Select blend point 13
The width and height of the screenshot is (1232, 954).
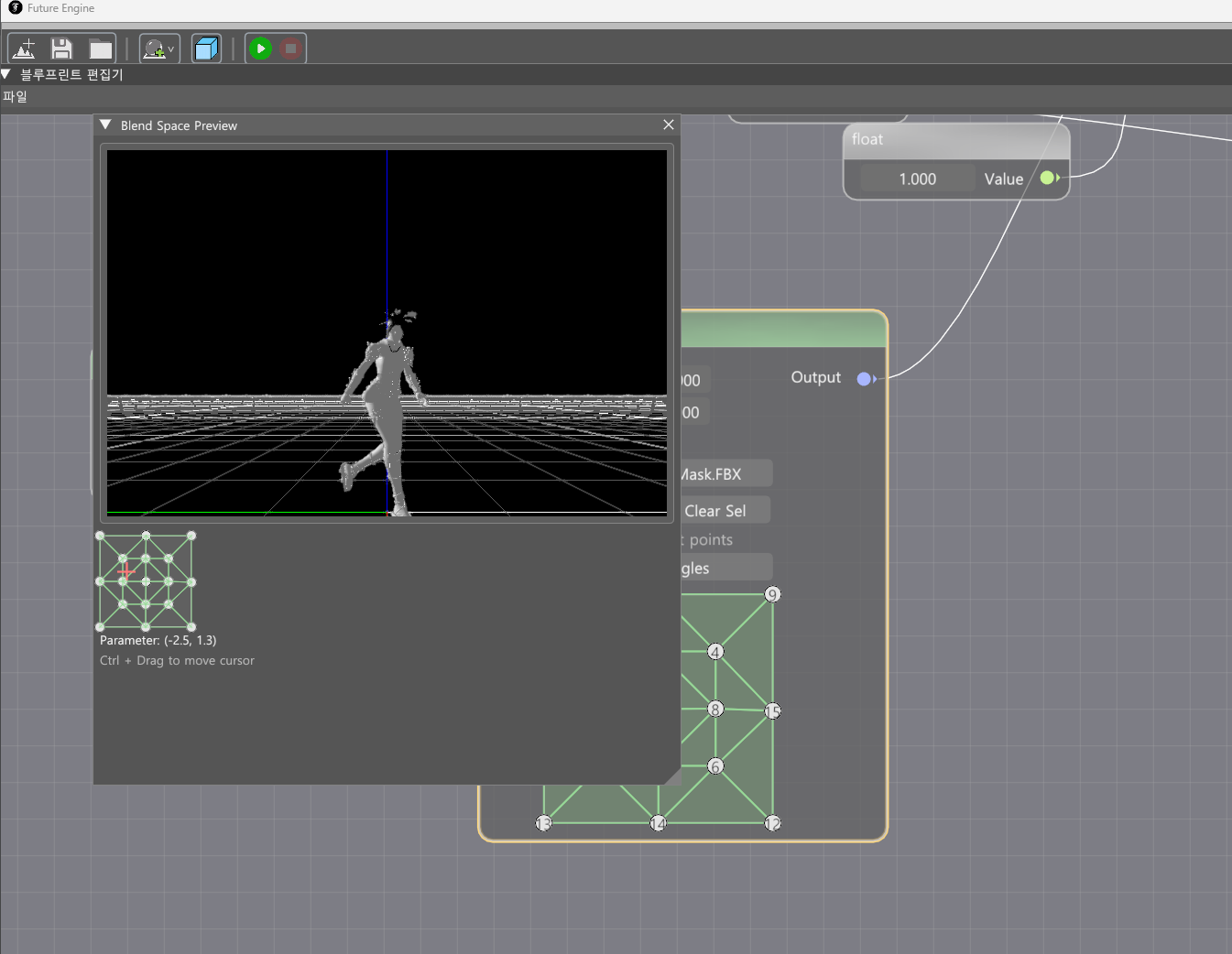pos(543,823)
